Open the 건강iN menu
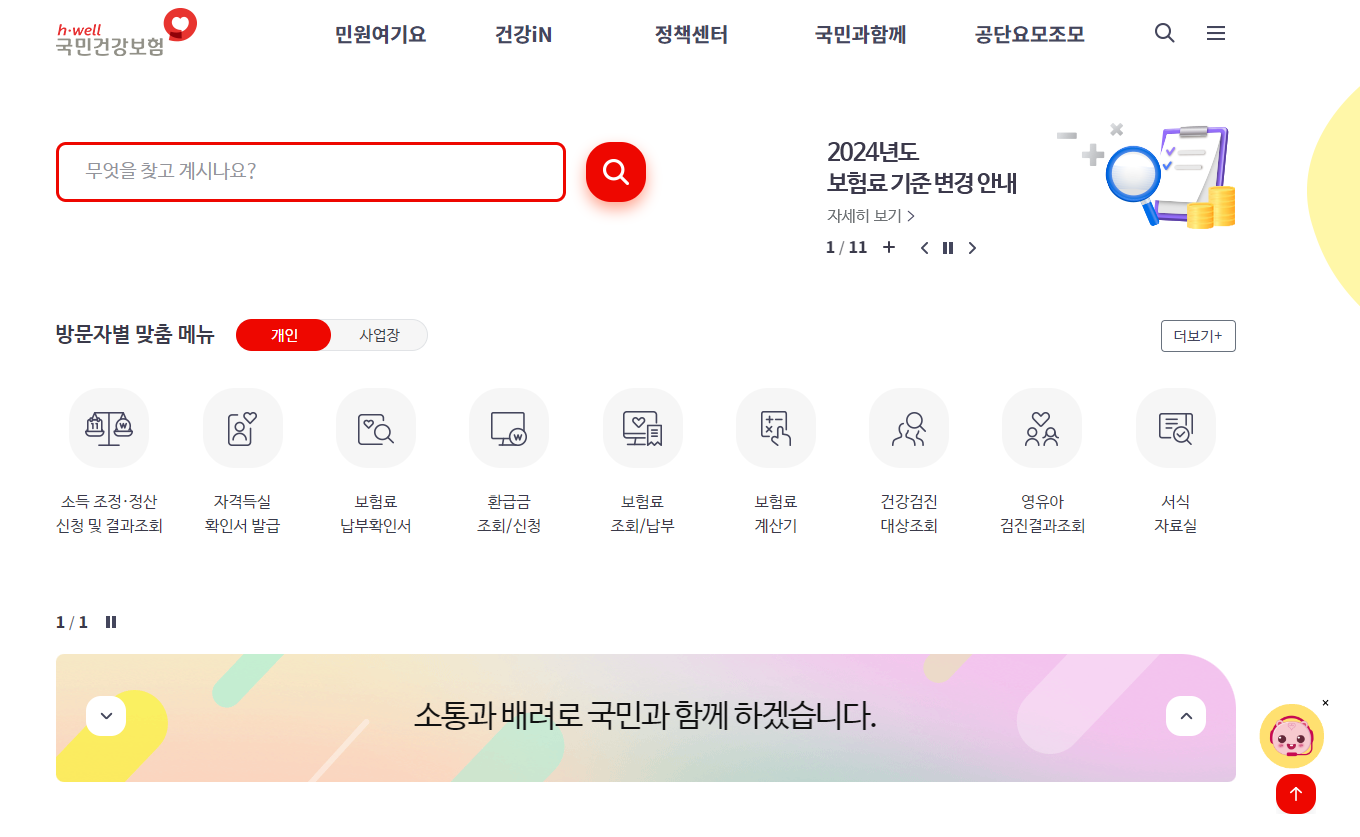Viewport: 1360px width, 837px height. pos(522,33)
